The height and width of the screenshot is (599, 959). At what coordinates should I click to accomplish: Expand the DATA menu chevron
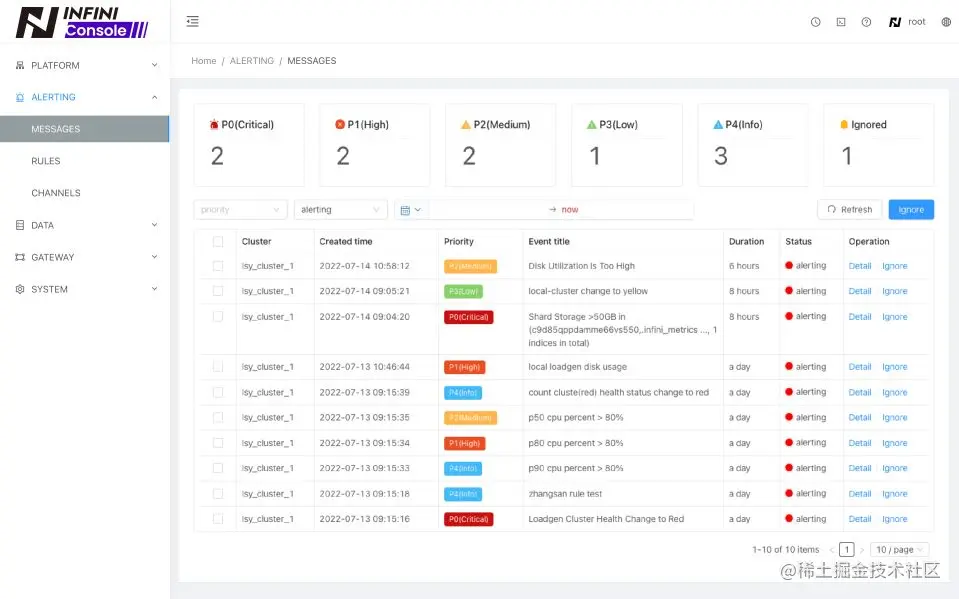click(154, 225)
